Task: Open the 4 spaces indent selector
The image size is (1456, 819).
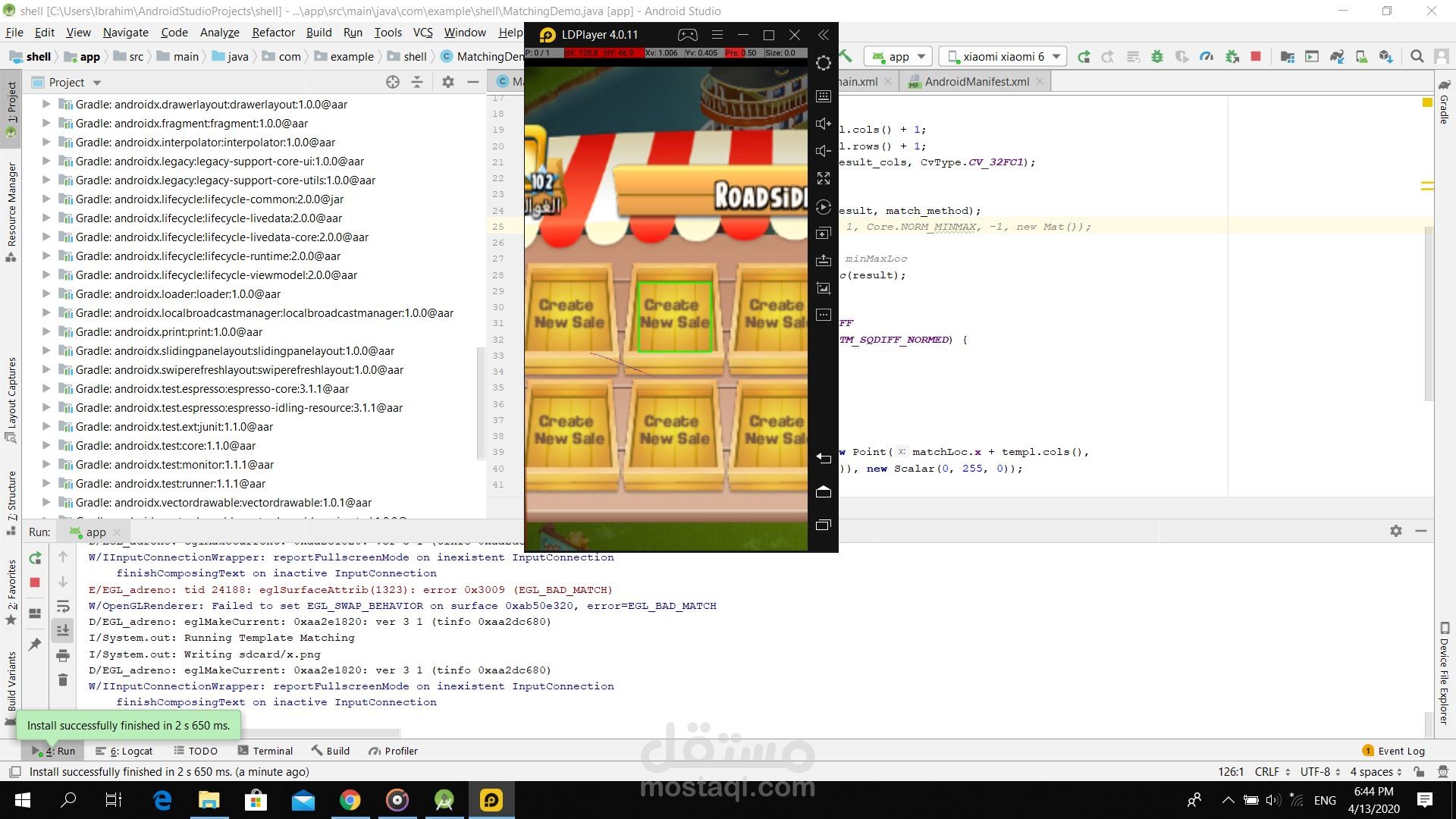Action: (x=1376, y=771)
